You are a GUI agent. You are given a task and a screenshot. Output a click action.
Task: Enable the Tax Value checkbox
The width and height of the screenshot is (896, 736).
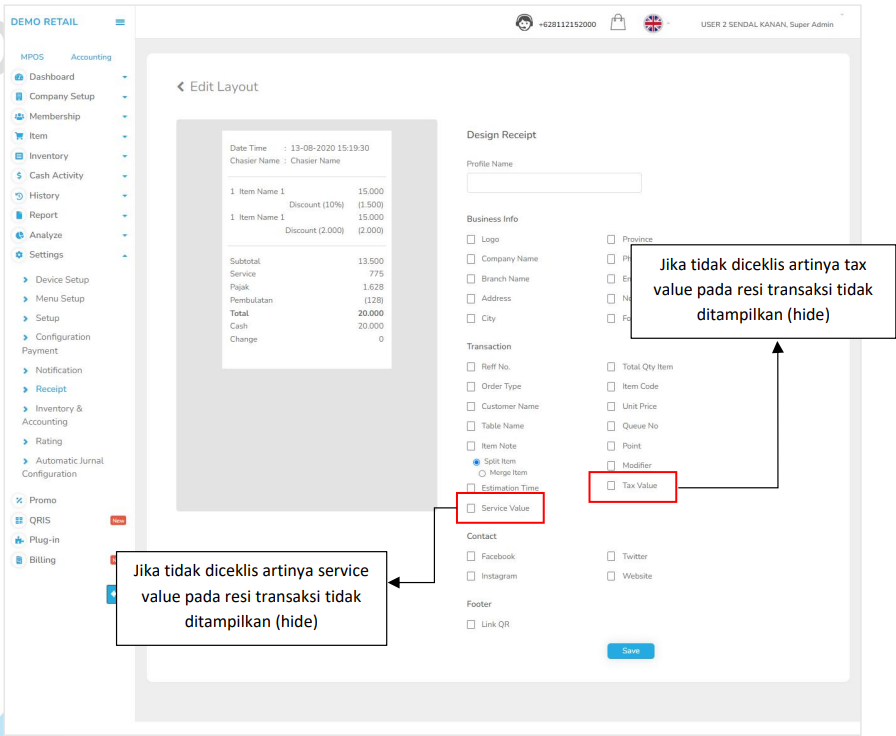(612, 486)
